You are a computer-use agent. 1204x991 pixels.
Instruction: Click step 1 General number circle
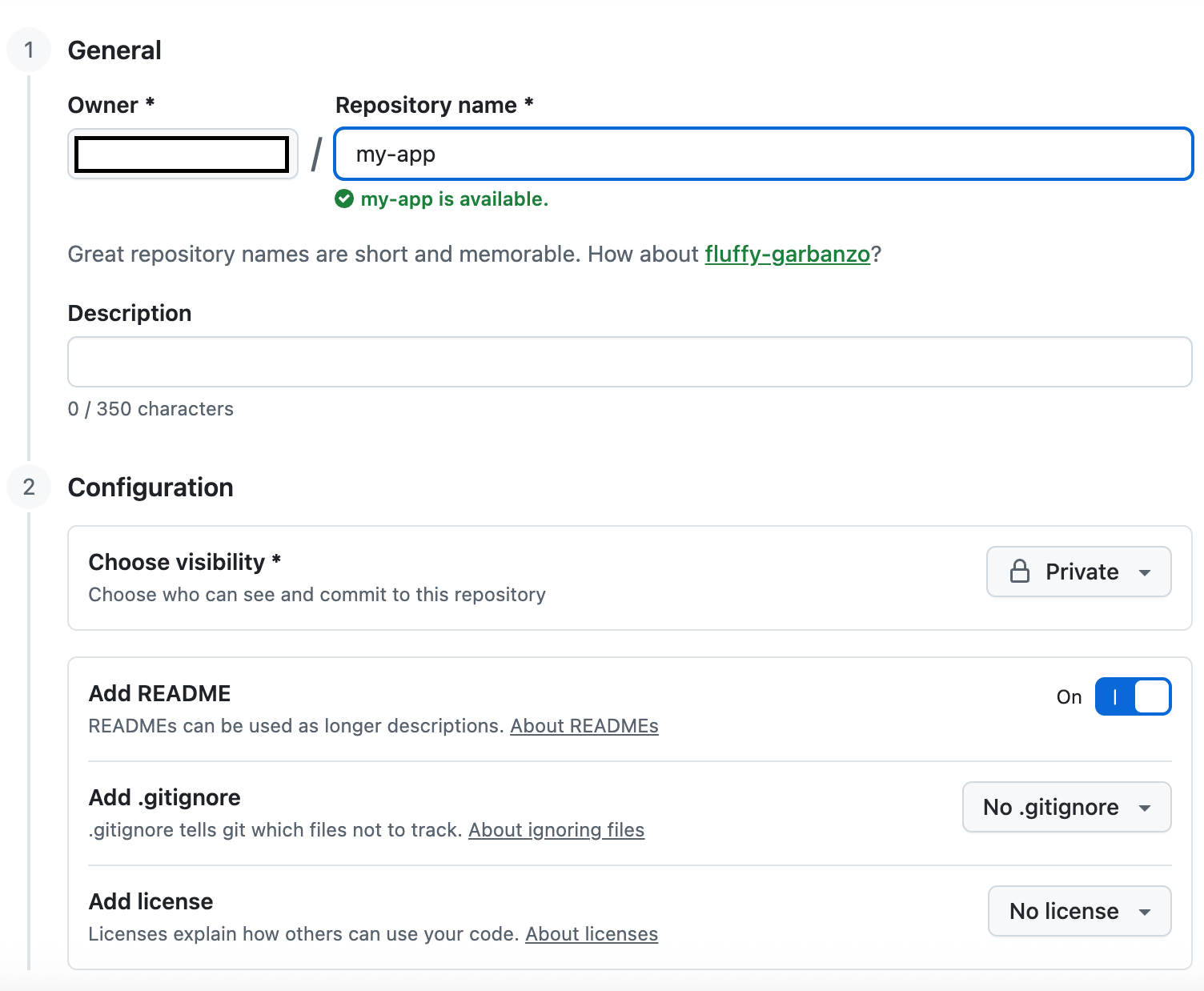30,50
